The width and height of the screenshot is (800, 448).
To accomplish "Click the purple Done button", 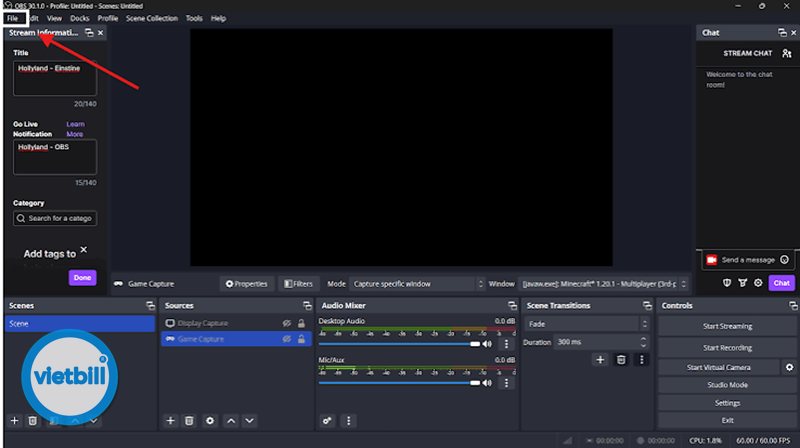I will coord(82,278).
